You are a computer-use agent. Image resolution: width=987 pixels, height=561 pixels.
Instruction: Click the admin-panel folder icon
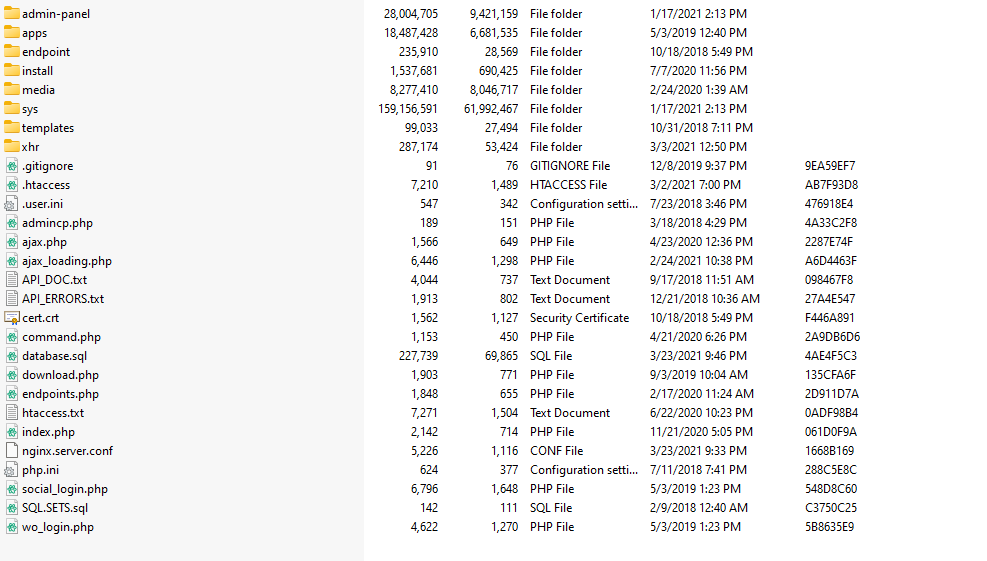[12, 14]
